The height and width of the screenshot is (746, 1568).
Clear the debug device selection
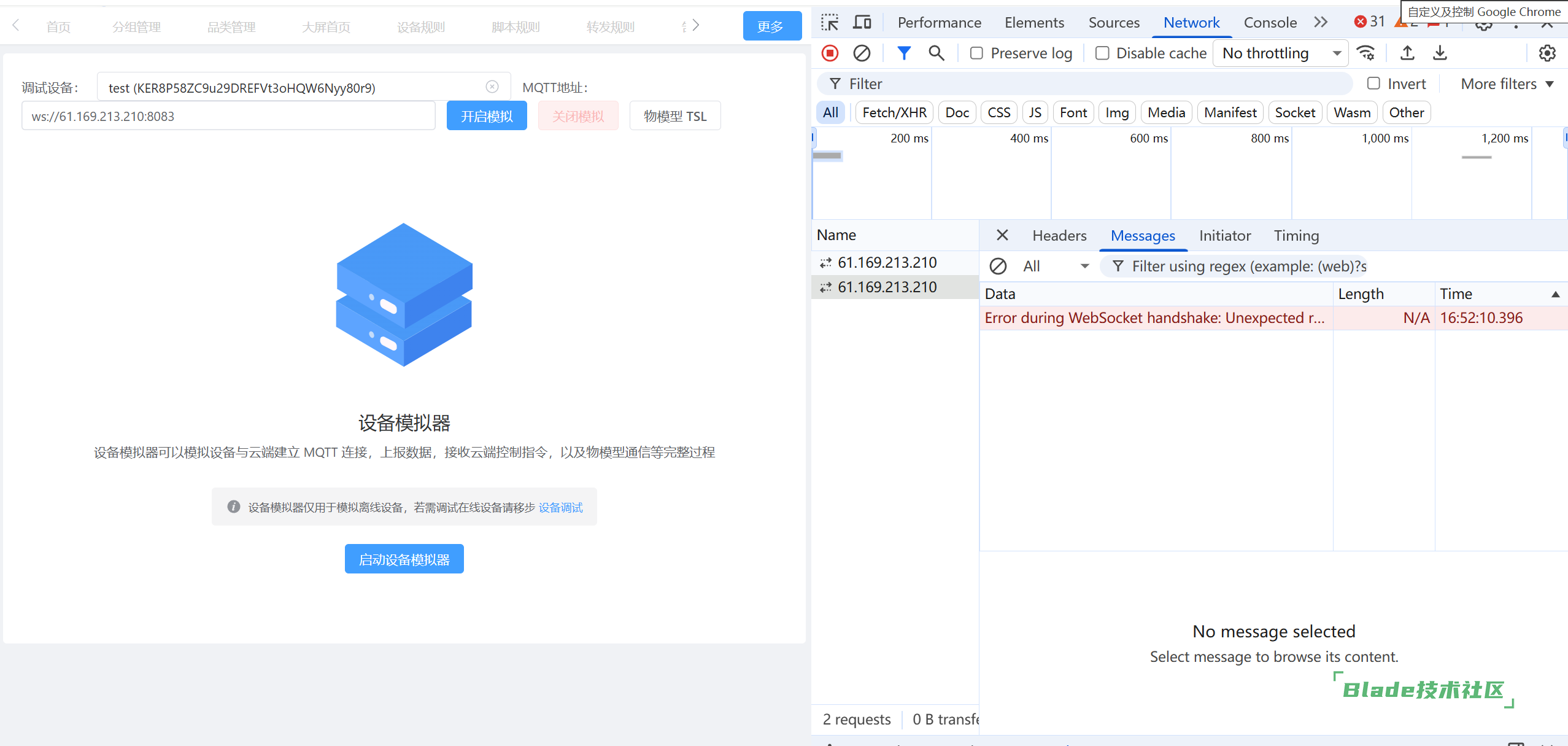click(x=492, y=87)
